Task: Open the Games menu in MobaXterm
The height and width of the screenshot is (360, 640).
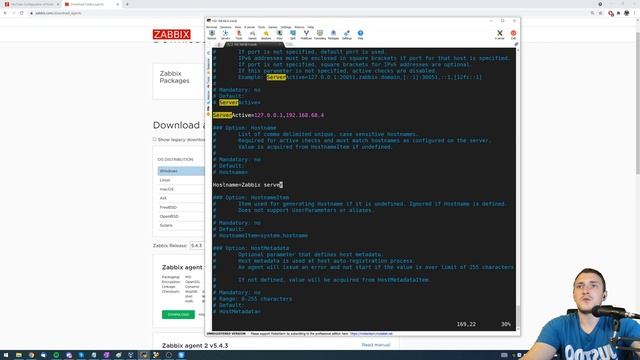Action: pos(272,27)
